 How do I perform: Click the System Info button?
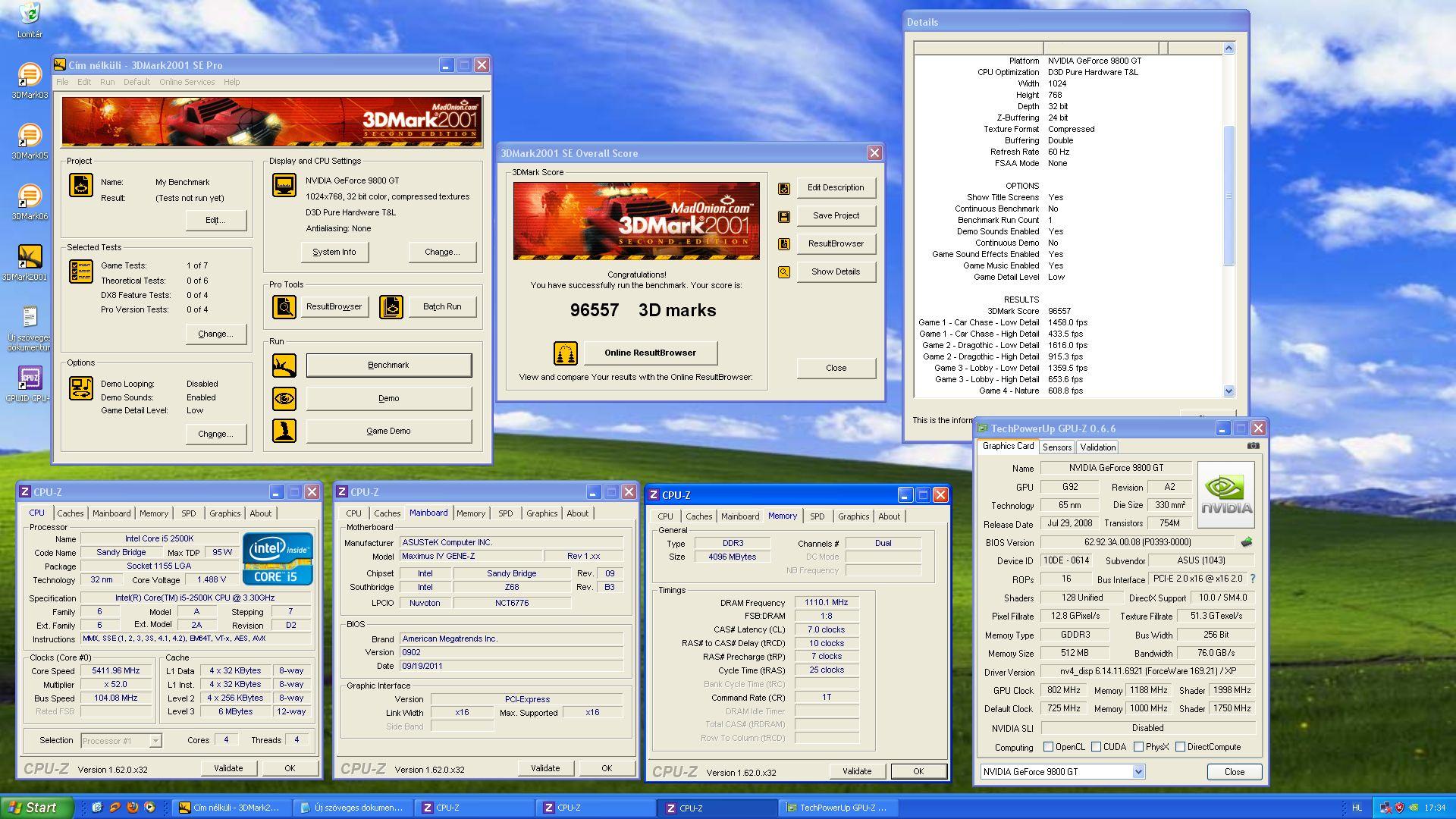point(334,253)
